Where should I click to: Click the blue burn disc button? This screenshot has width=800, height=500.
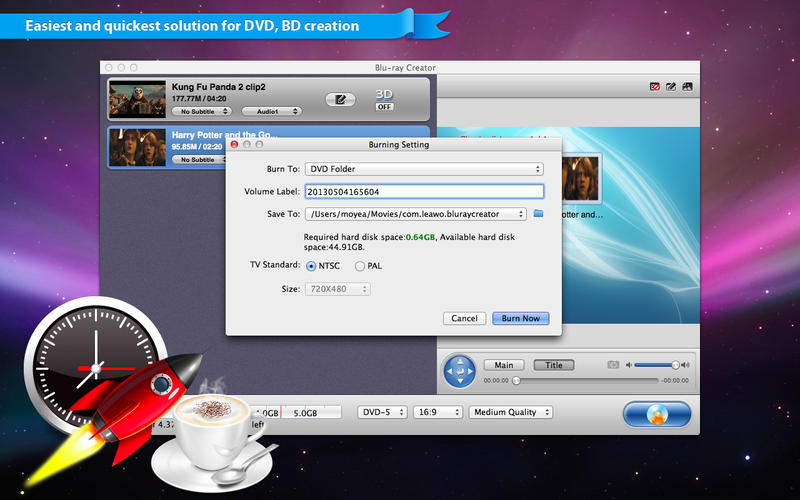[656, 414]
